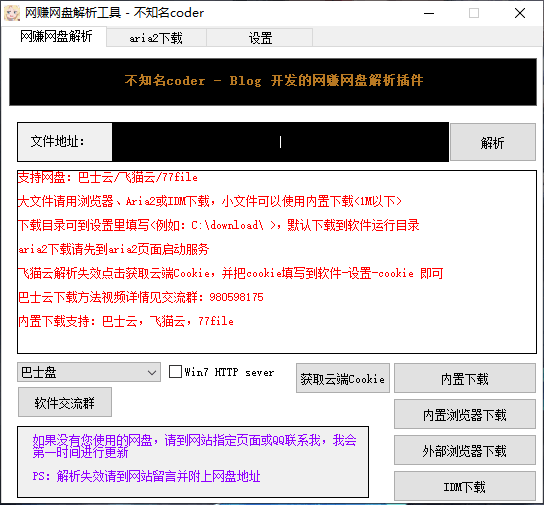Click the 内置浏览器下载 button
Screen dimensions: 544x505
[465, 415]
